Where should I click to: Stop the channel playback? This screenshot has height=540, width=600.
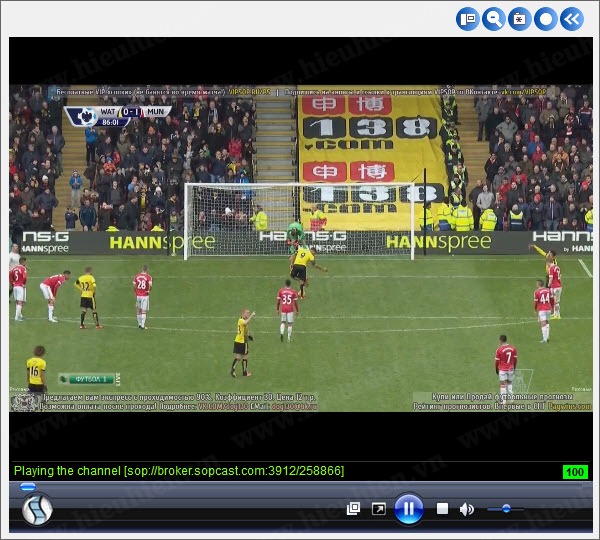pyautogui.click(x=442, y=509)
